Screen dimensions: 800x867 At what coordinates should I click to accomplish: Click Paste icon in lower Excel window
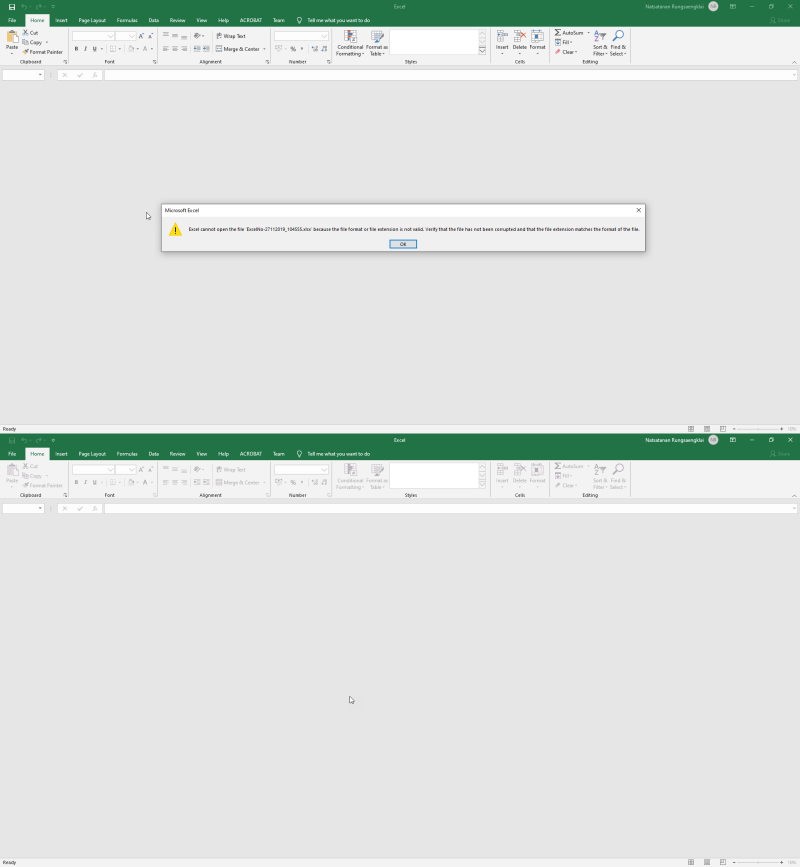12,471
